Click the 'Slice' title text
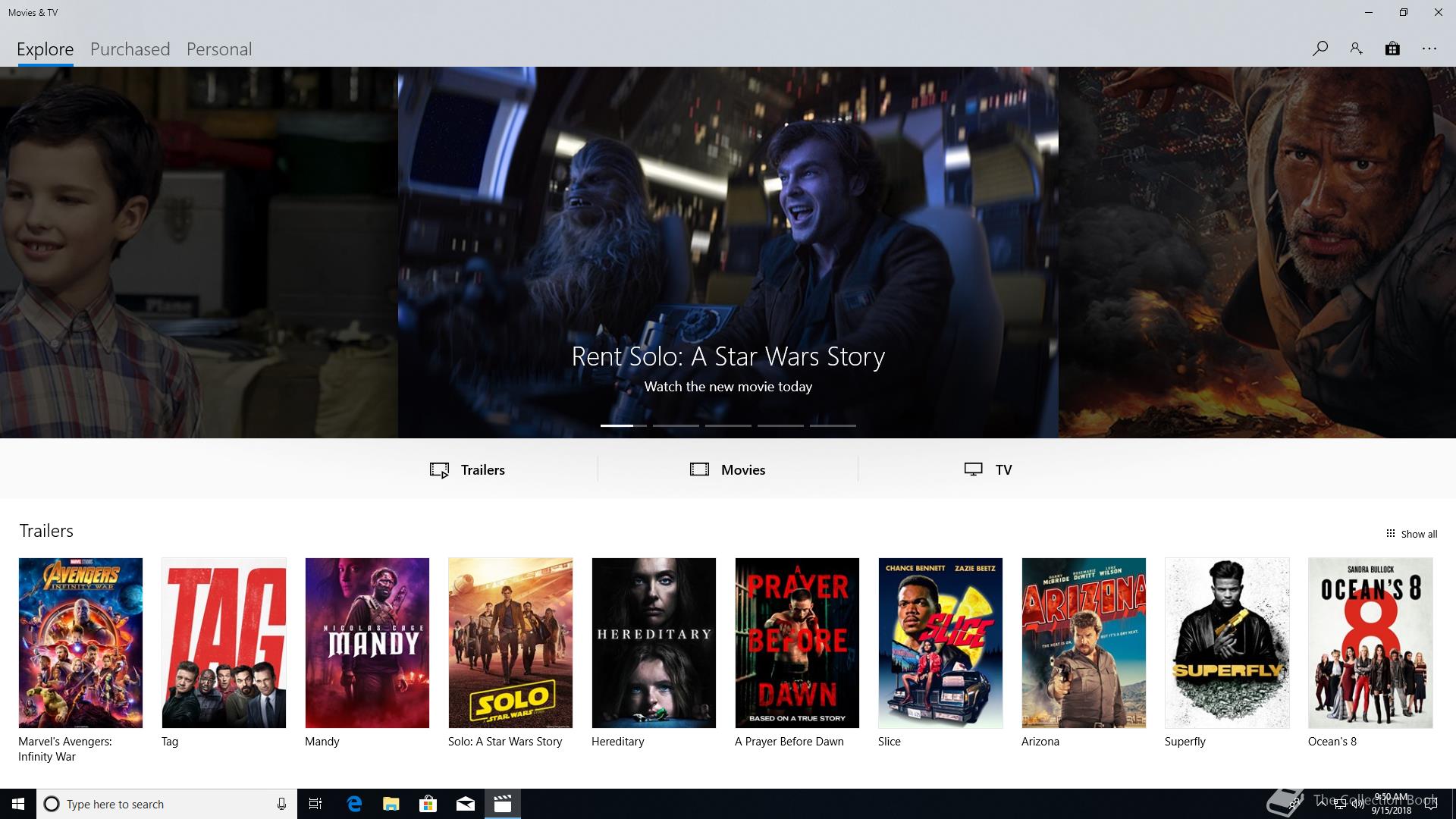The width and height of the screenshot is (1456, 819). [x=890, y=742]
